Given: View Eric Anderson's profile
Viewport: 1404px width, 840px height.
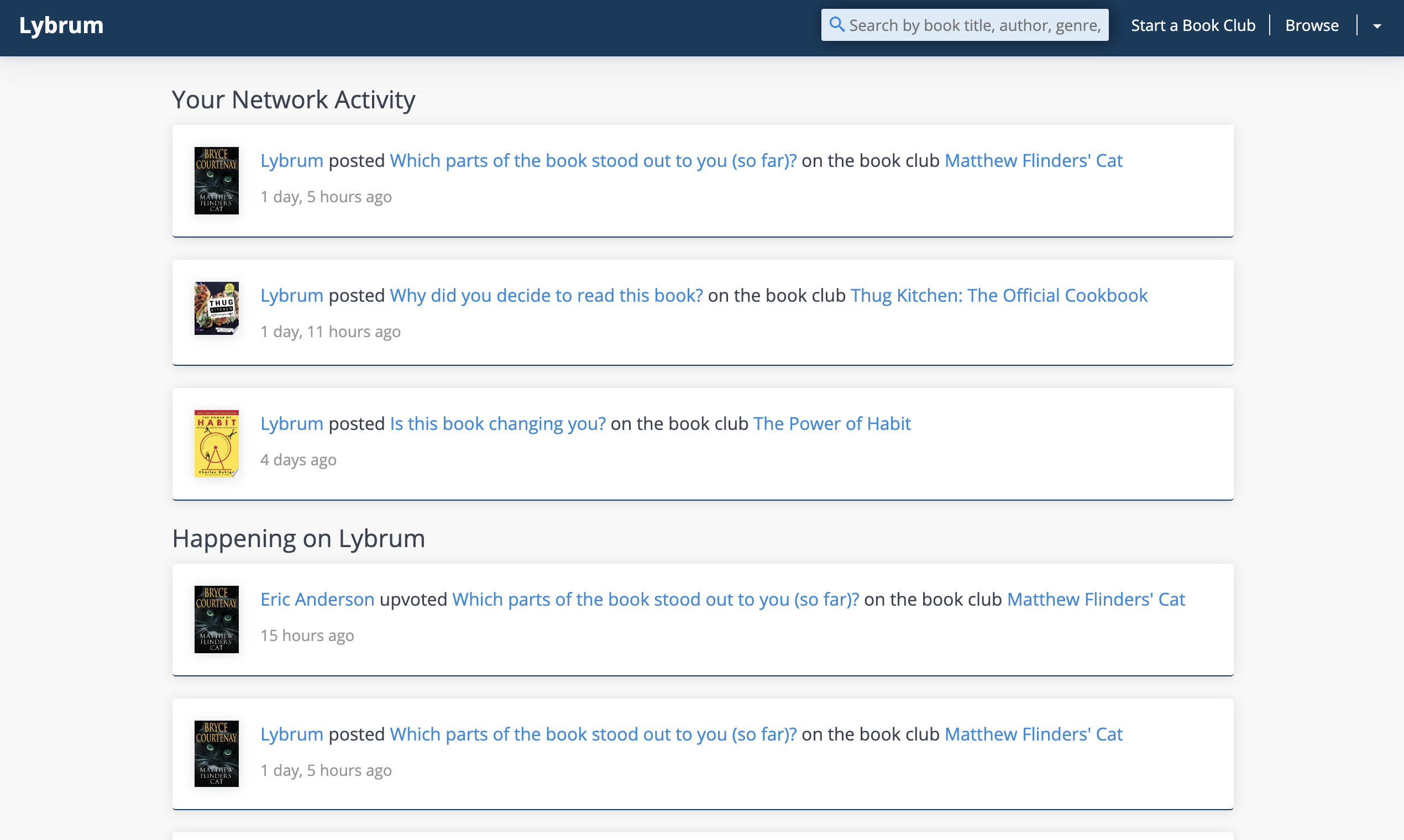Looking at the screenshot, I should pos(317,599).
